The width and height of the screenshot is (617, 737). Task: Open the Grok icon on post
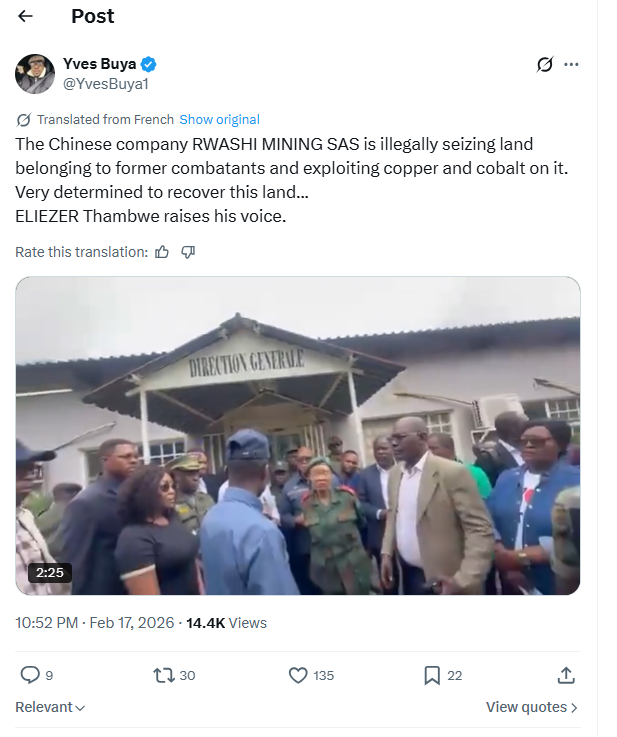pos(545,65)
